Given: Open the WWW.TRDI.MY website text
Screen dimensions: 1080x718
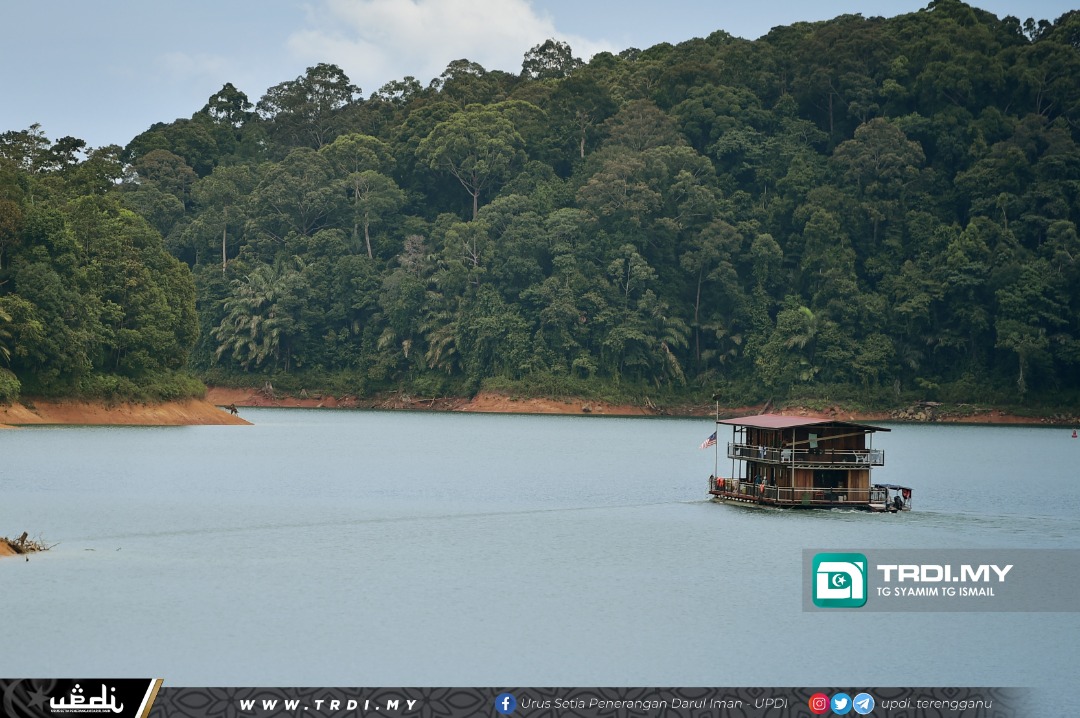Looking at the screenshot, I should (328, 704).
